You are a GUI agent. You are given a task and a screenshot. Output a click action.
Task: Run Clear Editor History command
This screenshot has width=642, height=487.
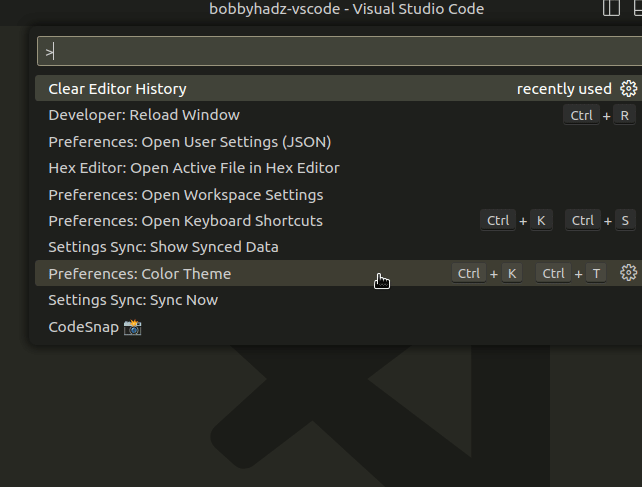[338, 88]
